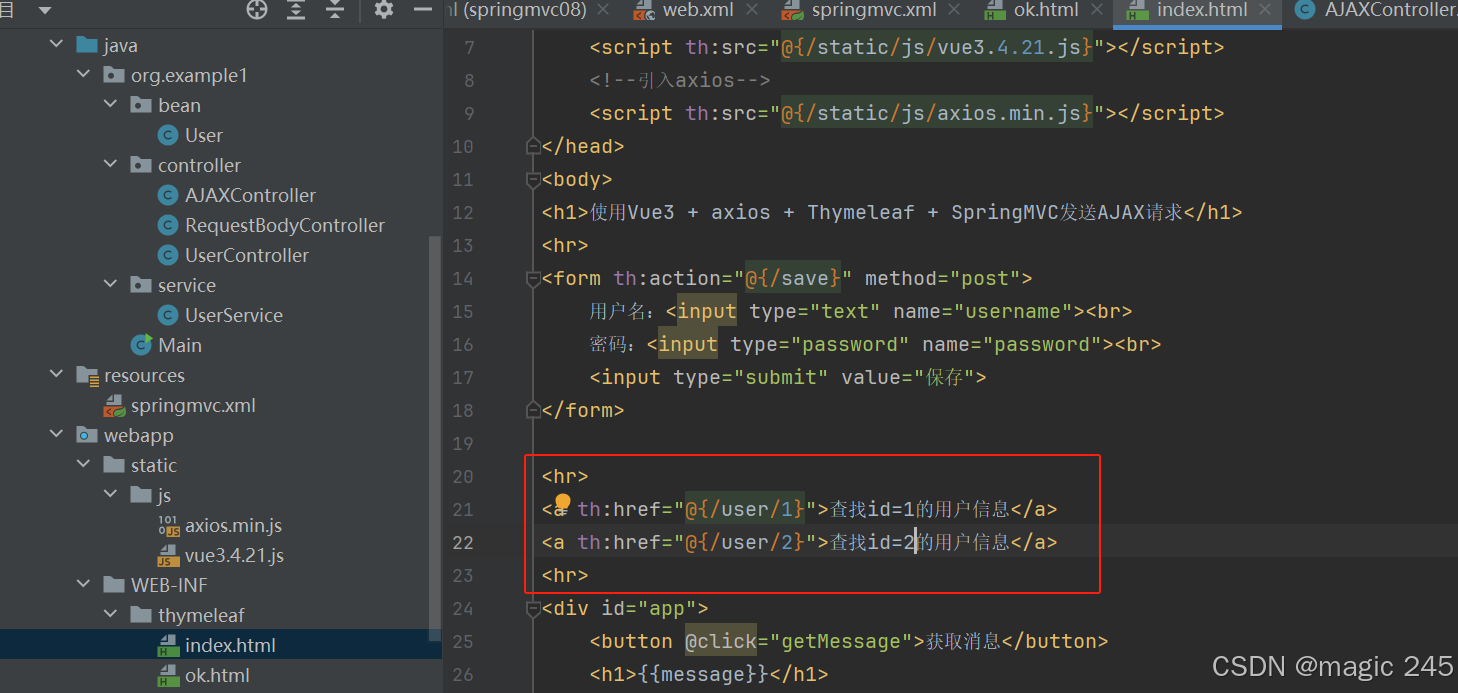The height and width of the screenshot is (693, 1458).
Task: Open RequestBodyController in the tree
Action: [285, 225]
